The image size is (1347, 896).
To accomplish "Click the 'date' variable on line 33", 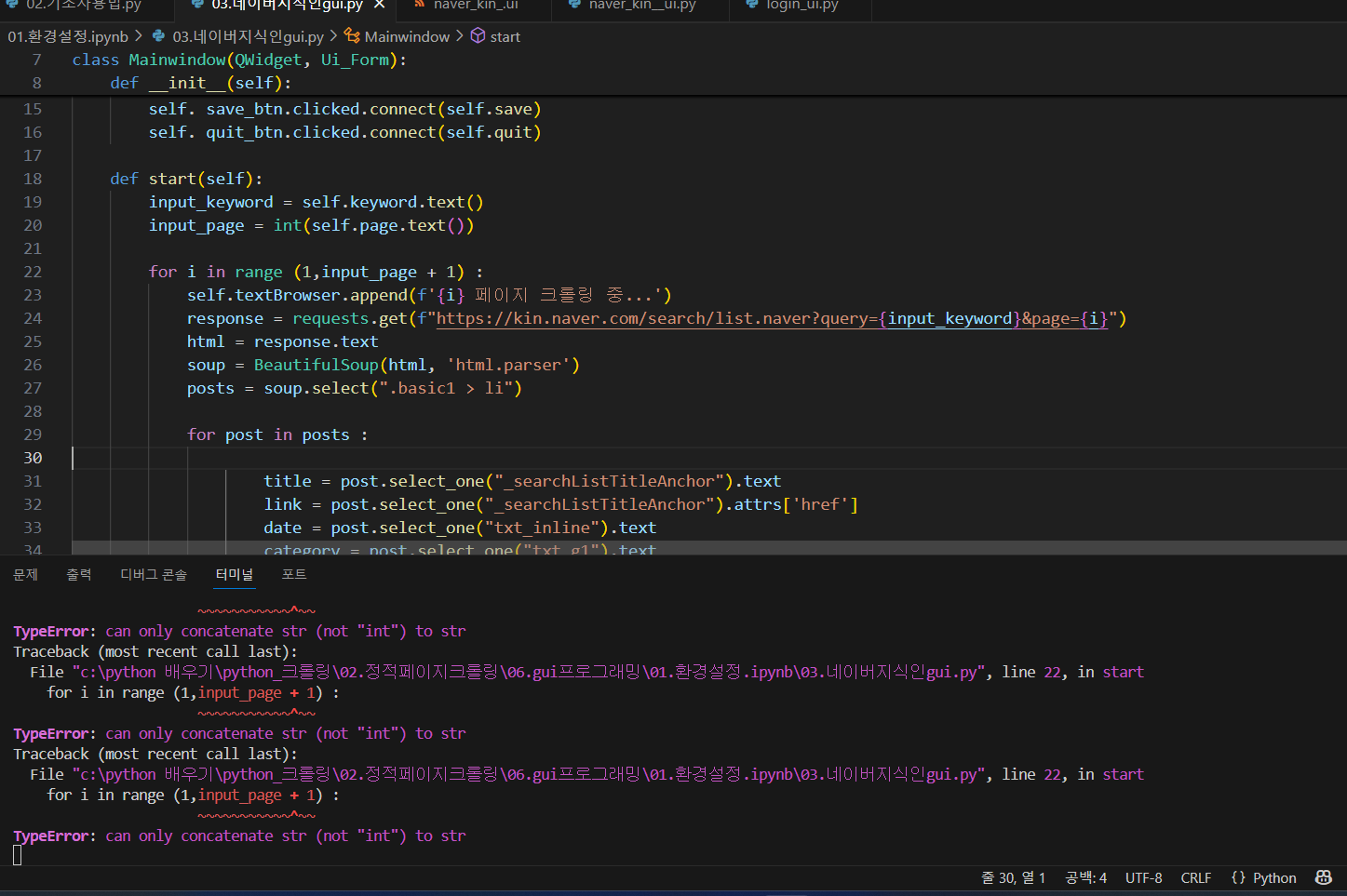I will click(x=283, y=528).
